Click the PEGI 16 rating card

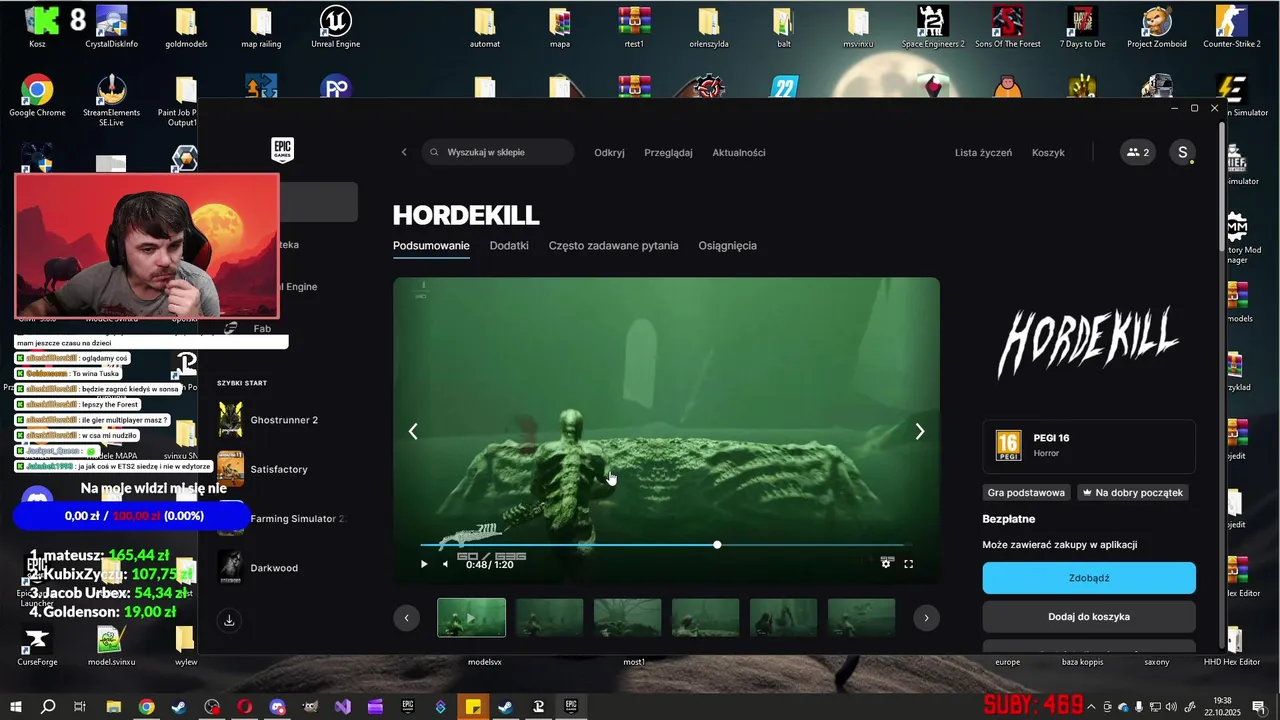[x=1089, y=446]
